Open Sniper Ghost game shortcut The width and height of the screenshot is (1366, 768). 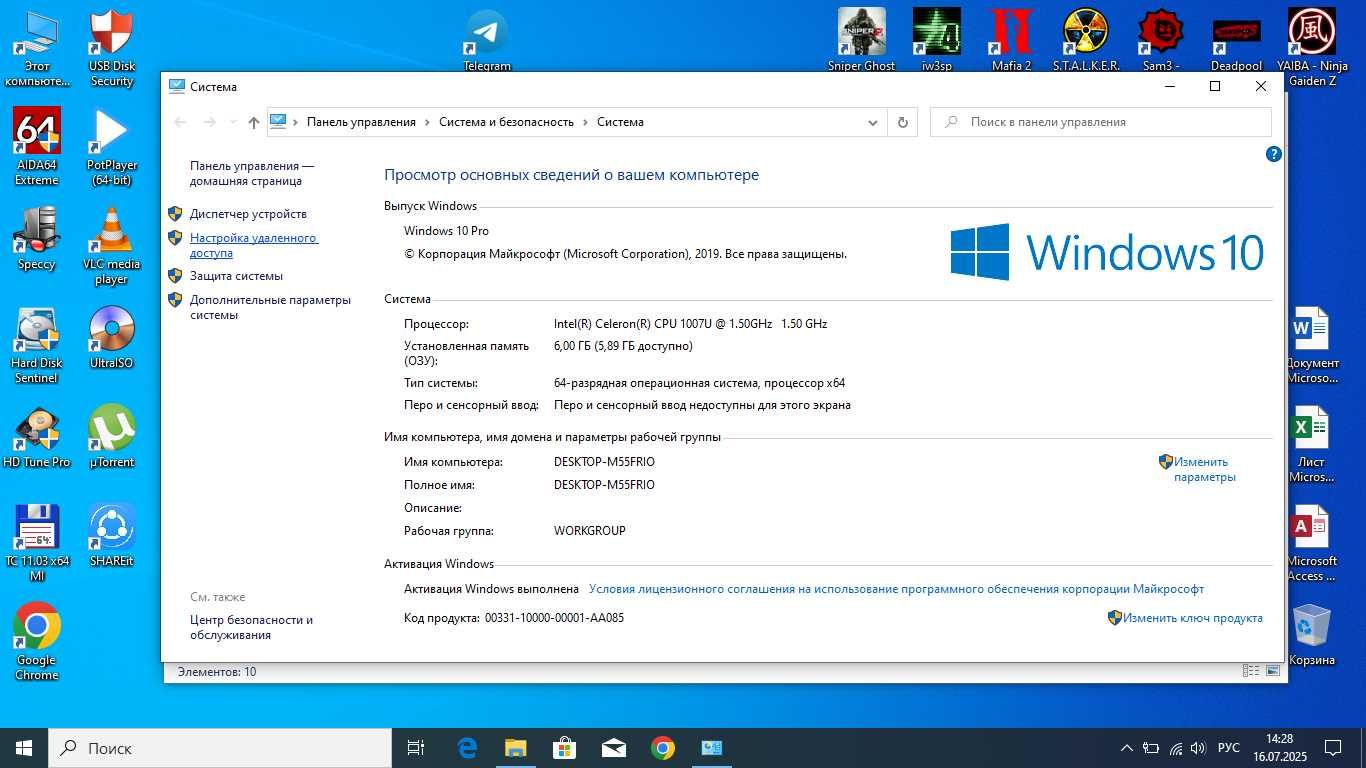point(862,40)
